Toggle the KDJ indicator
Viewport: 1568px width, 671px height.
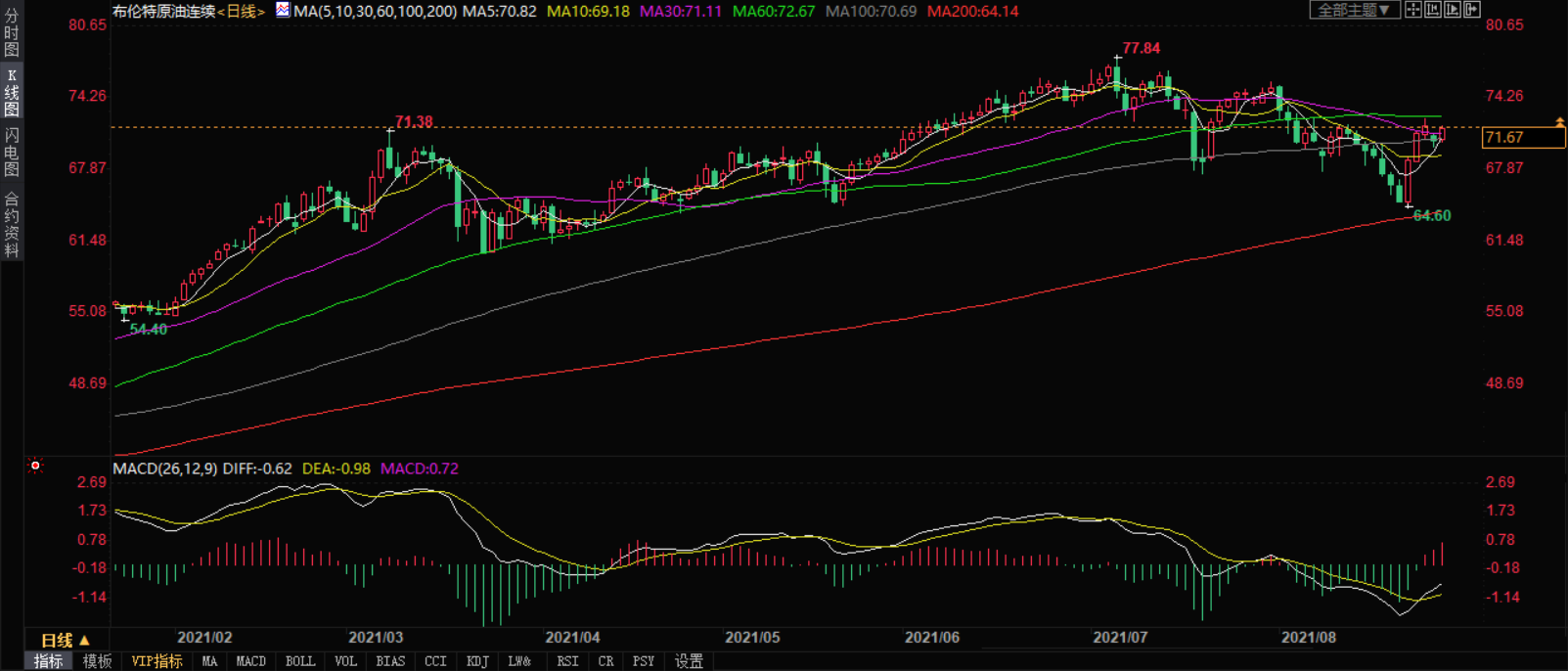[x=477, y=661]
